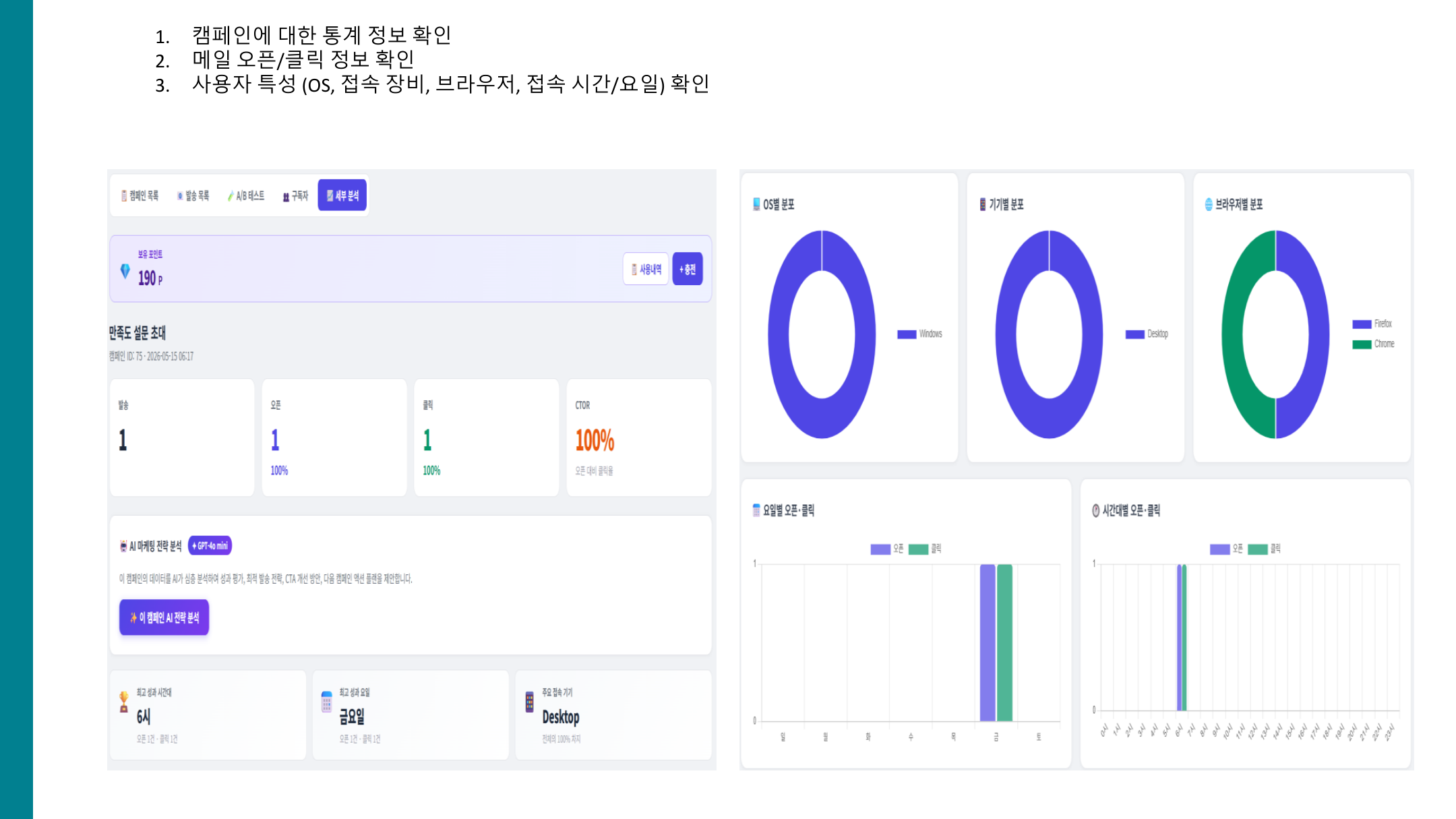The height and width of the screenshot is (819, 1456).
Task: Click the icon next to OS별 분포 title
Action: point(756,204)
